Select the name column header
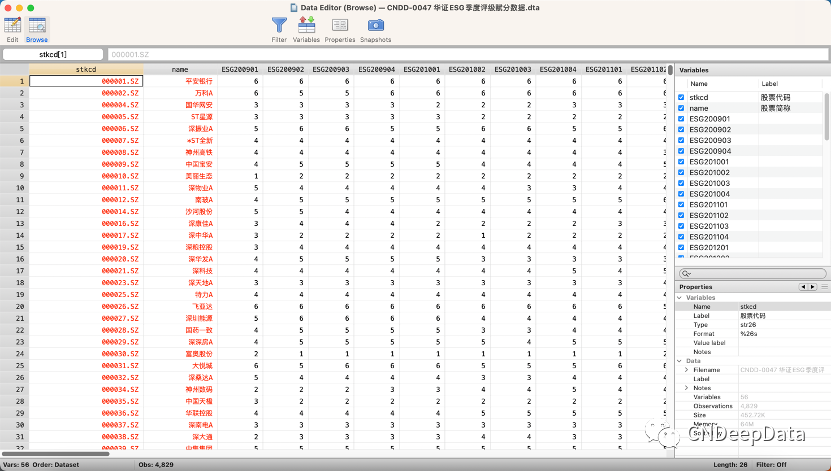Screen dimensions: 832x472 click(180, 69)
